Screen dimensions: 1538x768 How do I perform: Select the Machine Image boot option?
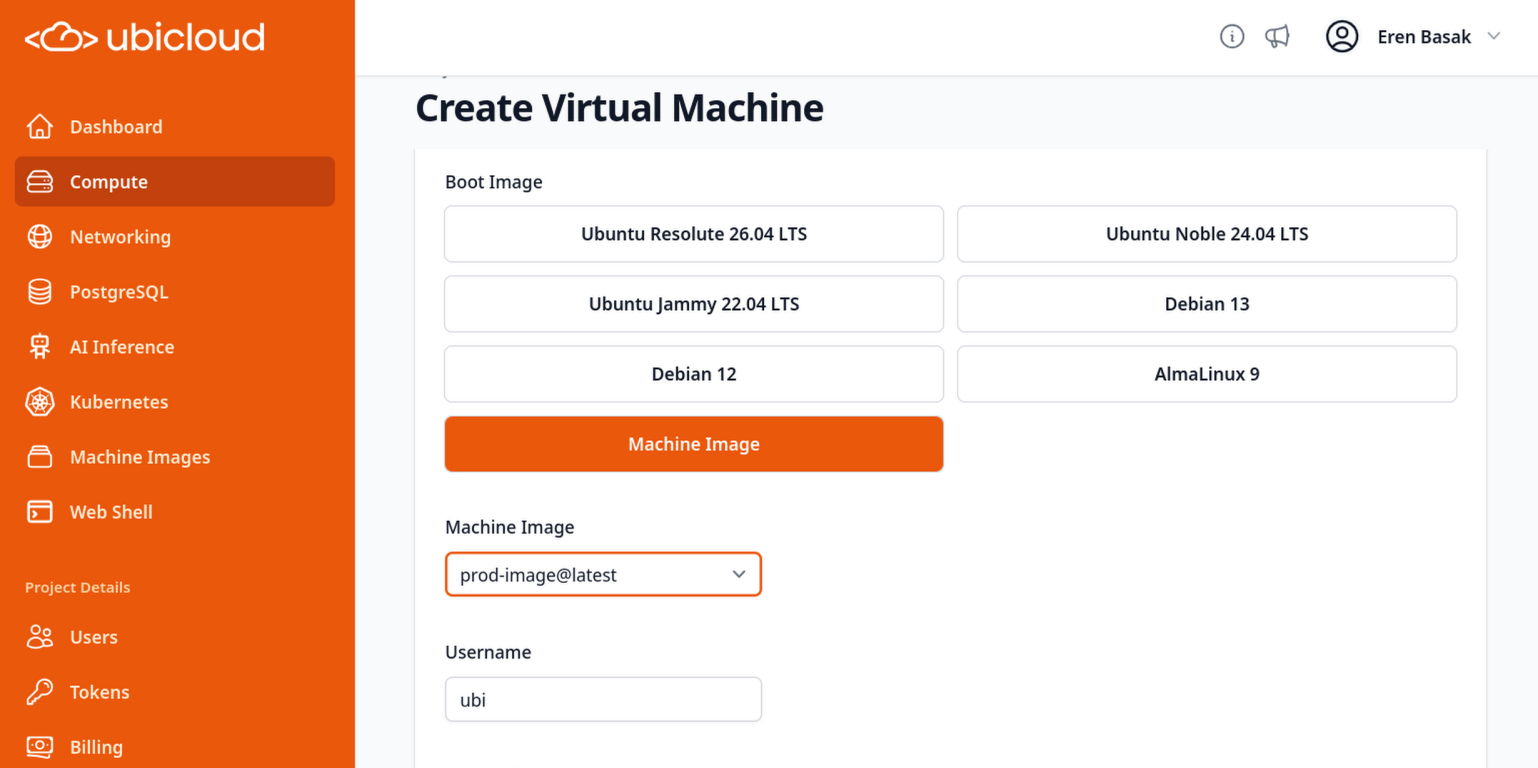694,444
